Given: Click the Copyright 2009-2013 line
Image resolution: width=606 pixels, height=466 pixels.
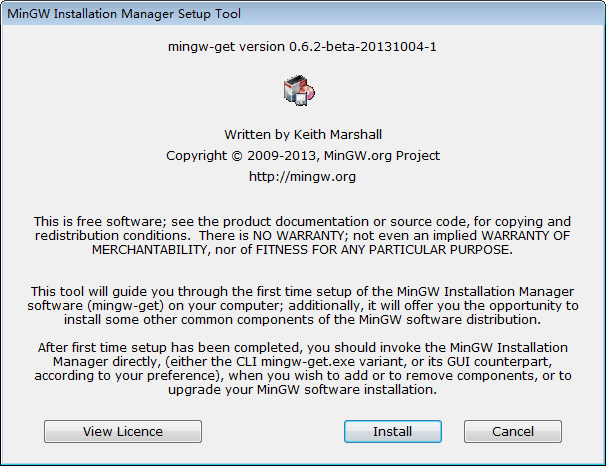Looking at the screenshot, I should (x=302, y=155).
